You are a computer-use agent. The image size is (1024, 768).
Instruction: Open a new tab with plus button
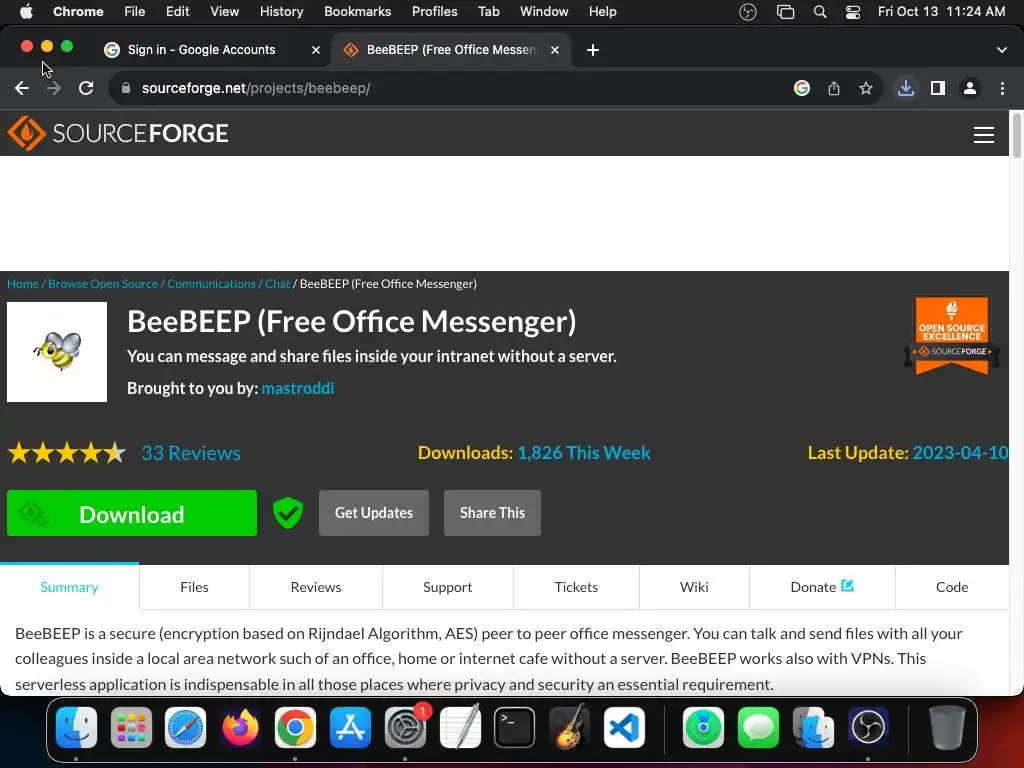592,50
